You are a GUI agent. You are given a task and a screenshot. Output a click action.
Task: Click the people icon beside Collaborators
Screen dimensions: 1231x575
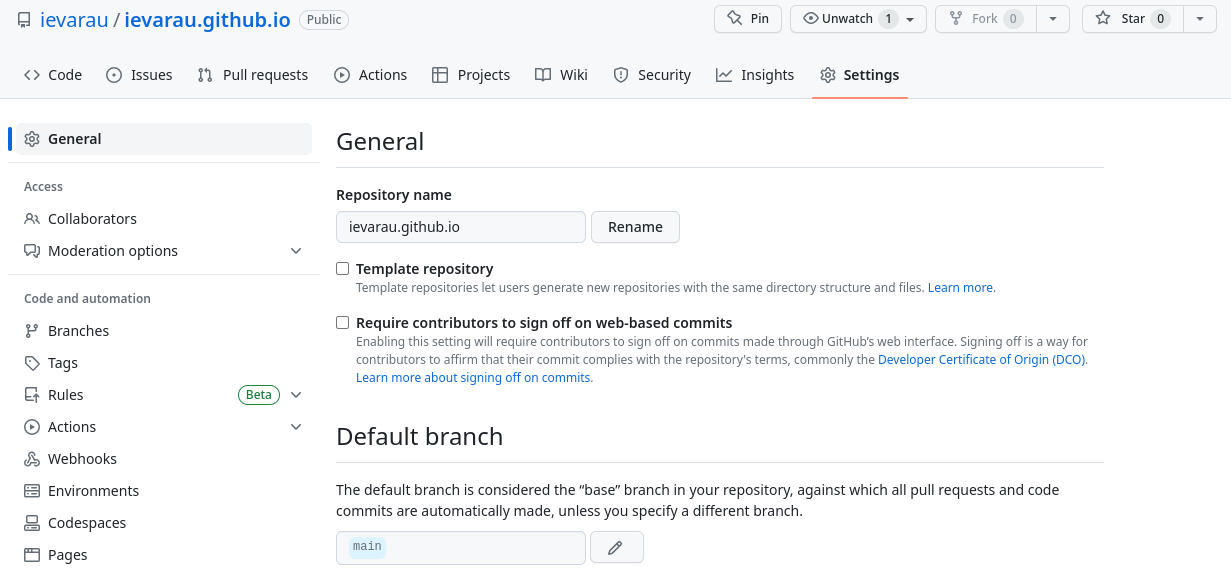[x=32, y=219]
